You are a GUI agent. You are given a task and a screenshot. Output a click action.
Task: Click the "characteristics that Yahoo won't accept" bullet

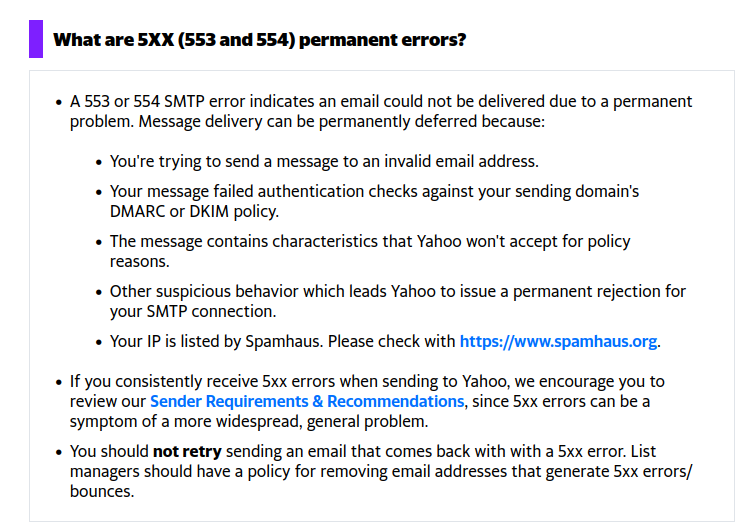pos(370,241)
